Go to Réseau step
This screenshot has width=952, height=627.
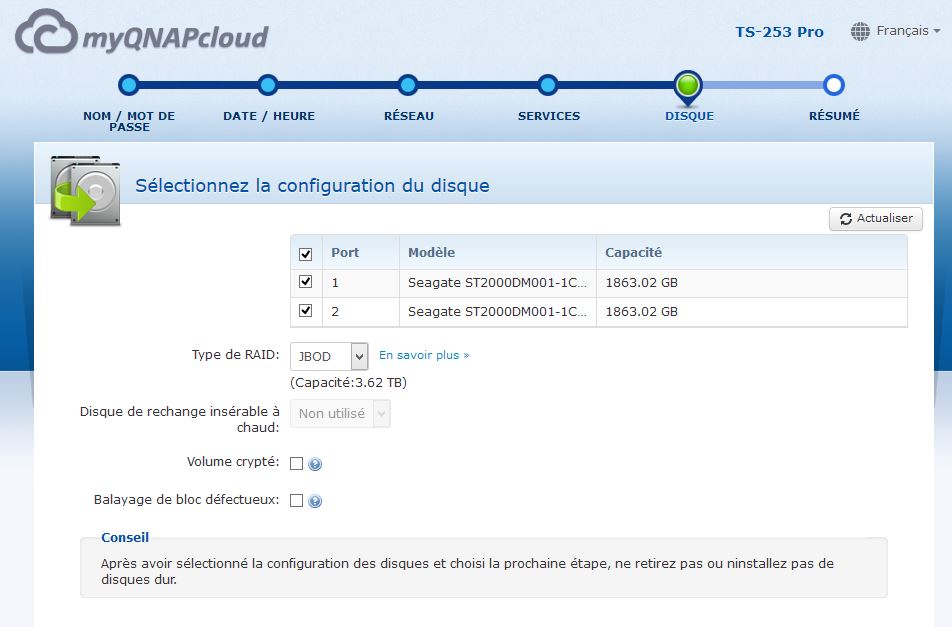(x=408, y=85)
